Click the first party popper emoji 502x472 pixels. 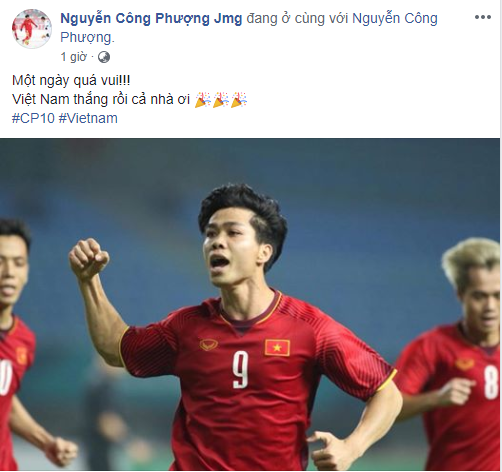coord(203,99)
